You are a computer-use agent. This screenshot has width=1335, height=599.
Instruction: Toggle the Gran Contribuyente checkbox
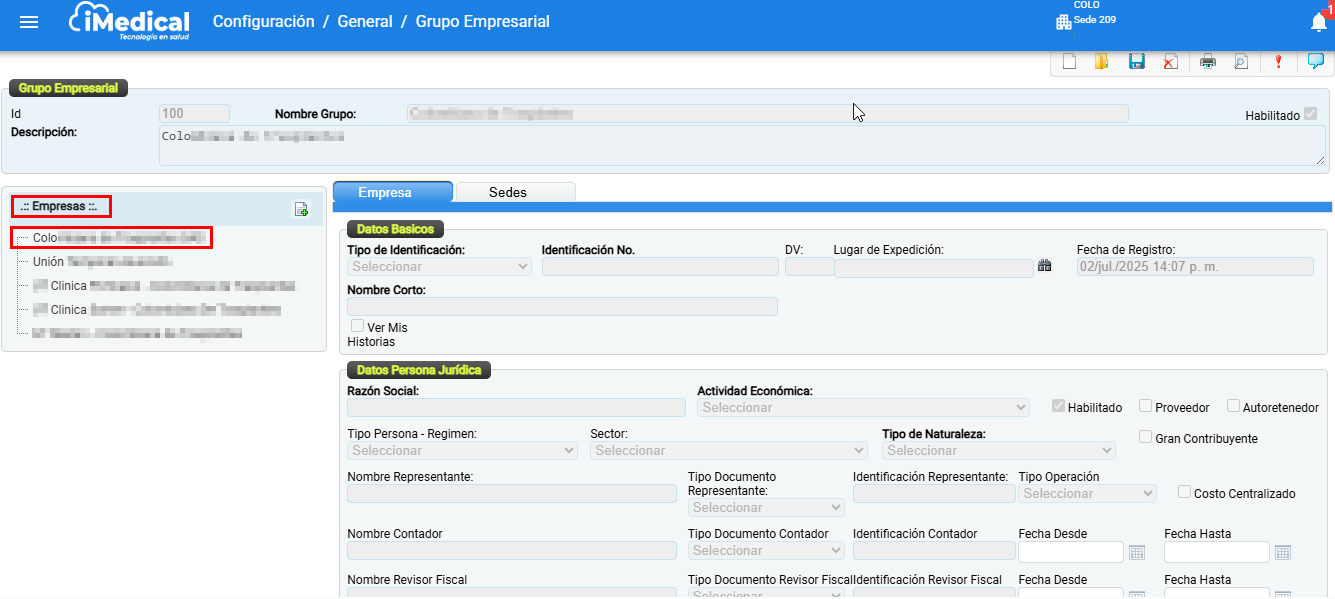click(x=1146, y=437)
